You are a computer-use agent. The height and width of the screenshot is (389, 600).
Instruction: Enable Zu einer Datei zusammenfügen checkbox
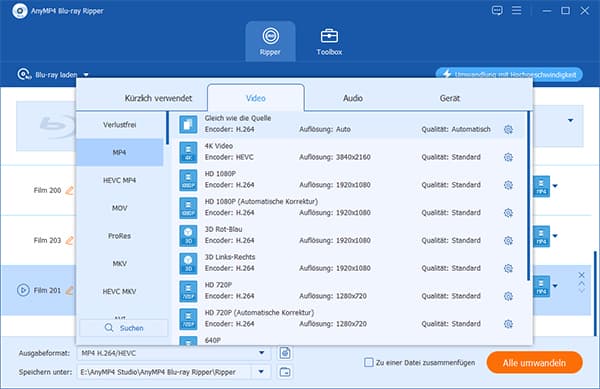(x=368, y=362)
